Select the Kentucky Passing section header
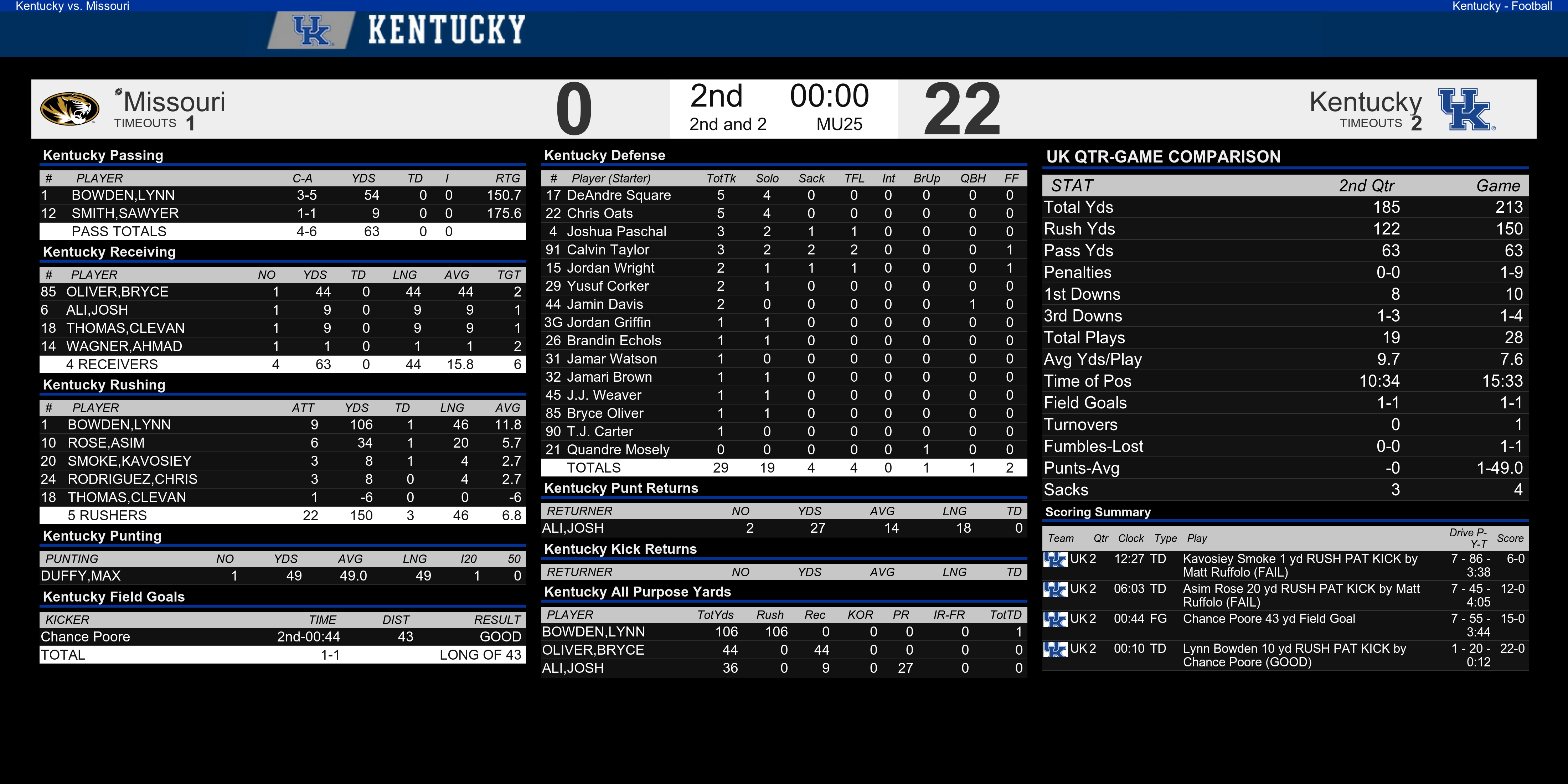This screenshot has height=784, width=1568. click(x=103, y=155)
